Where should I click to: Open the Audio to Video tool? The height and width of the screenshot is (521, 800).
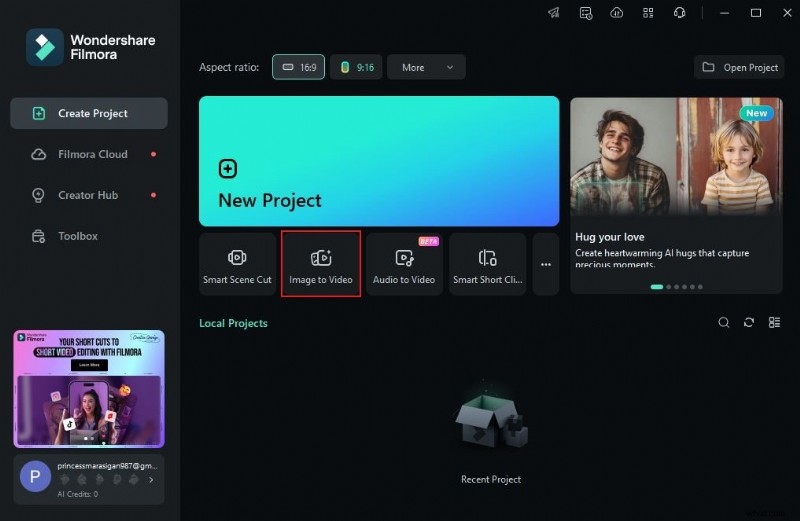coord(404,265)
